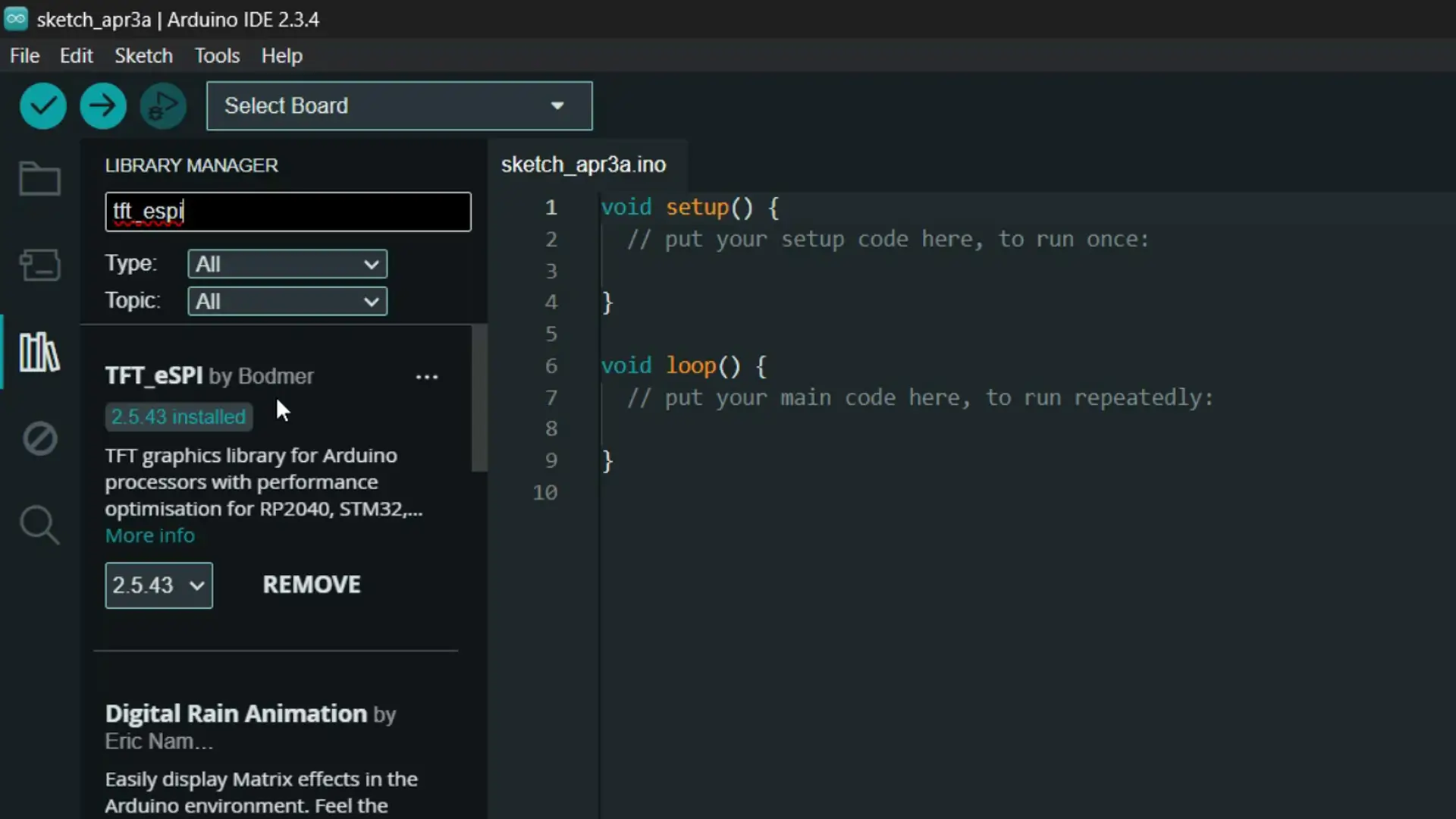The height and width of the screenshot is (819, 1456).
Task: Open the Select Board dropdown
Action: click(400, 106)
